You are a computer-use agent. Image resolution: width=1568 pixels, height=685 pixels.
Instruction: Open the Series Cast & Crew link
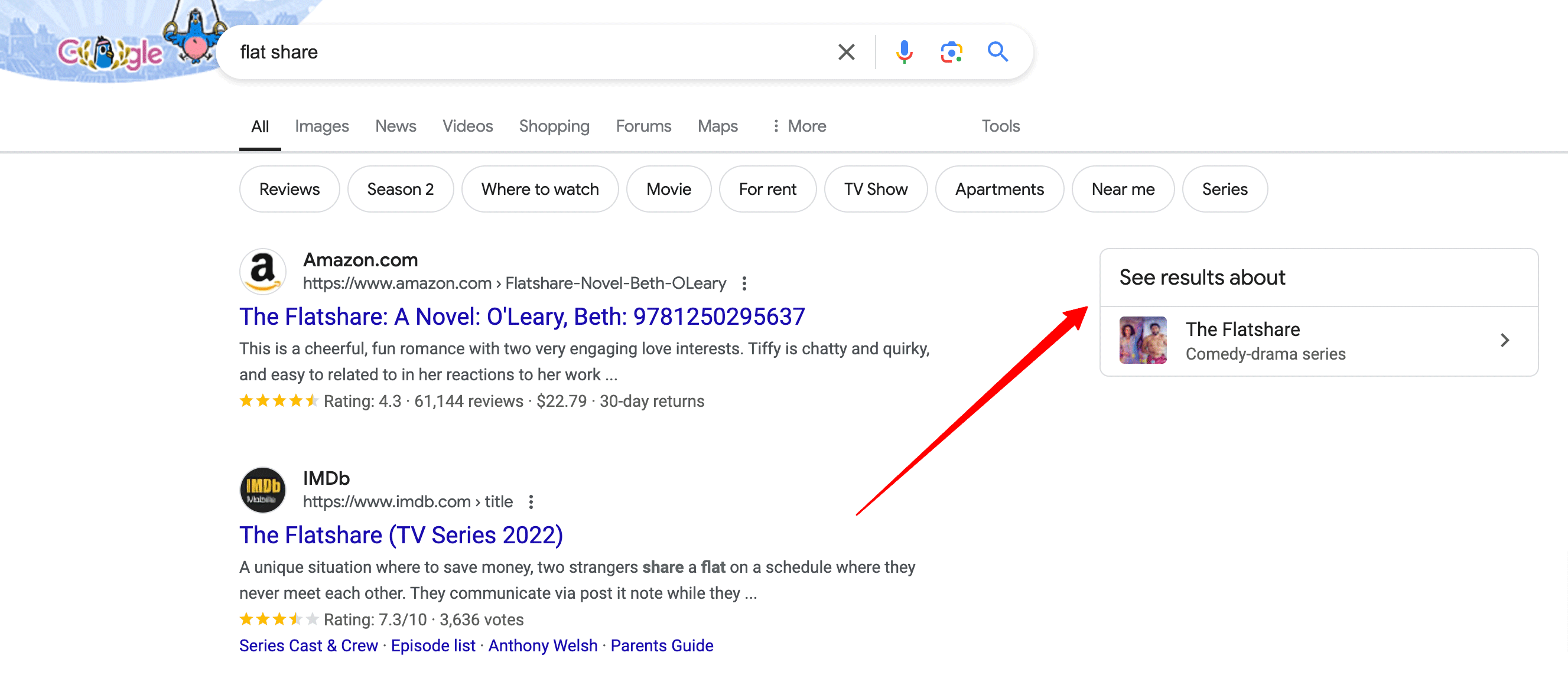[x=307, y=645]
